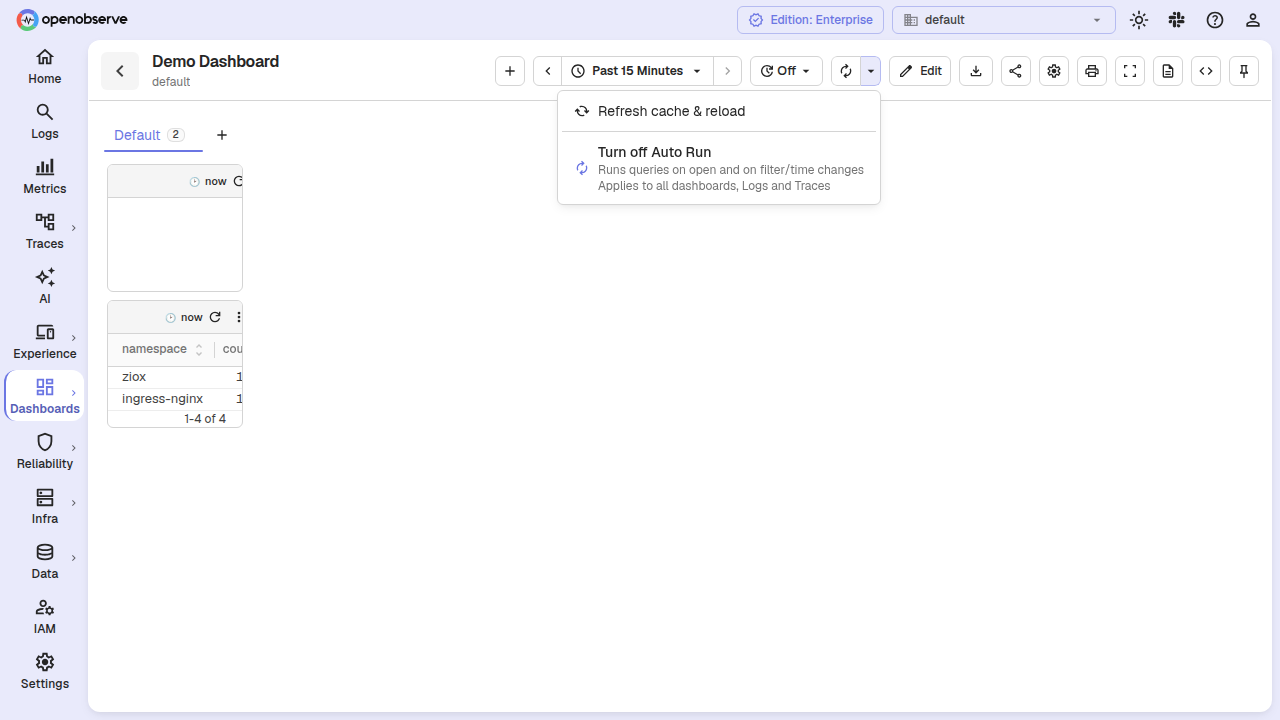Go to IAM in the sidebar

(44, 616)
